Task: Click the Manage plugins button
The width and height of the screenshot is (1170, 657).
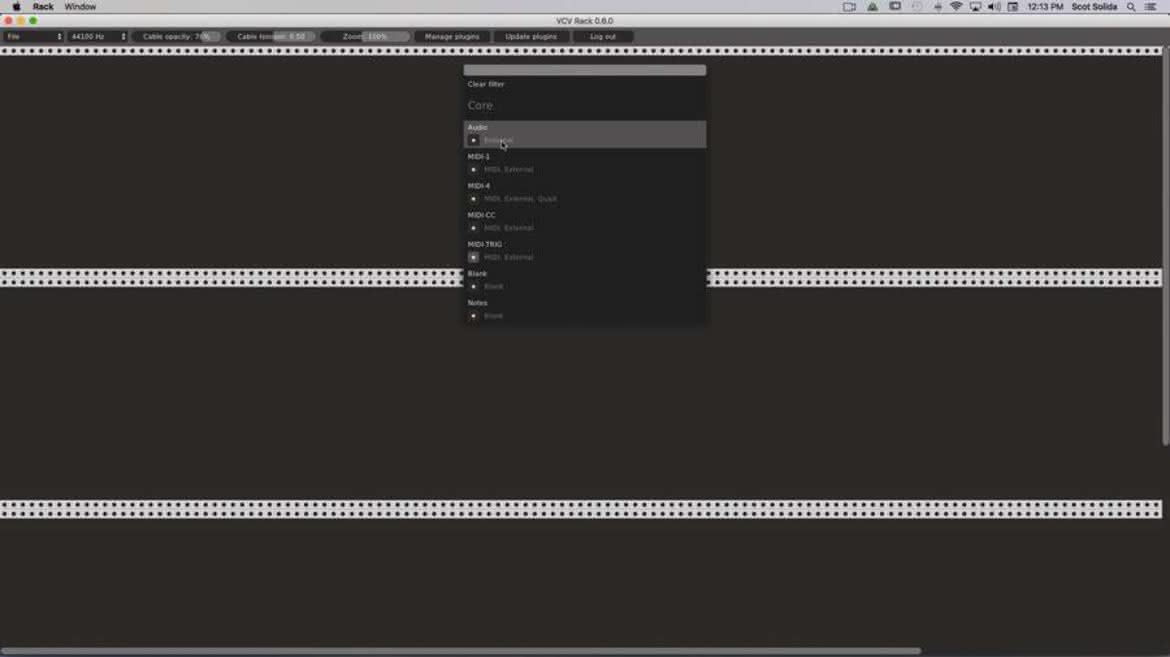Action: 452,37
